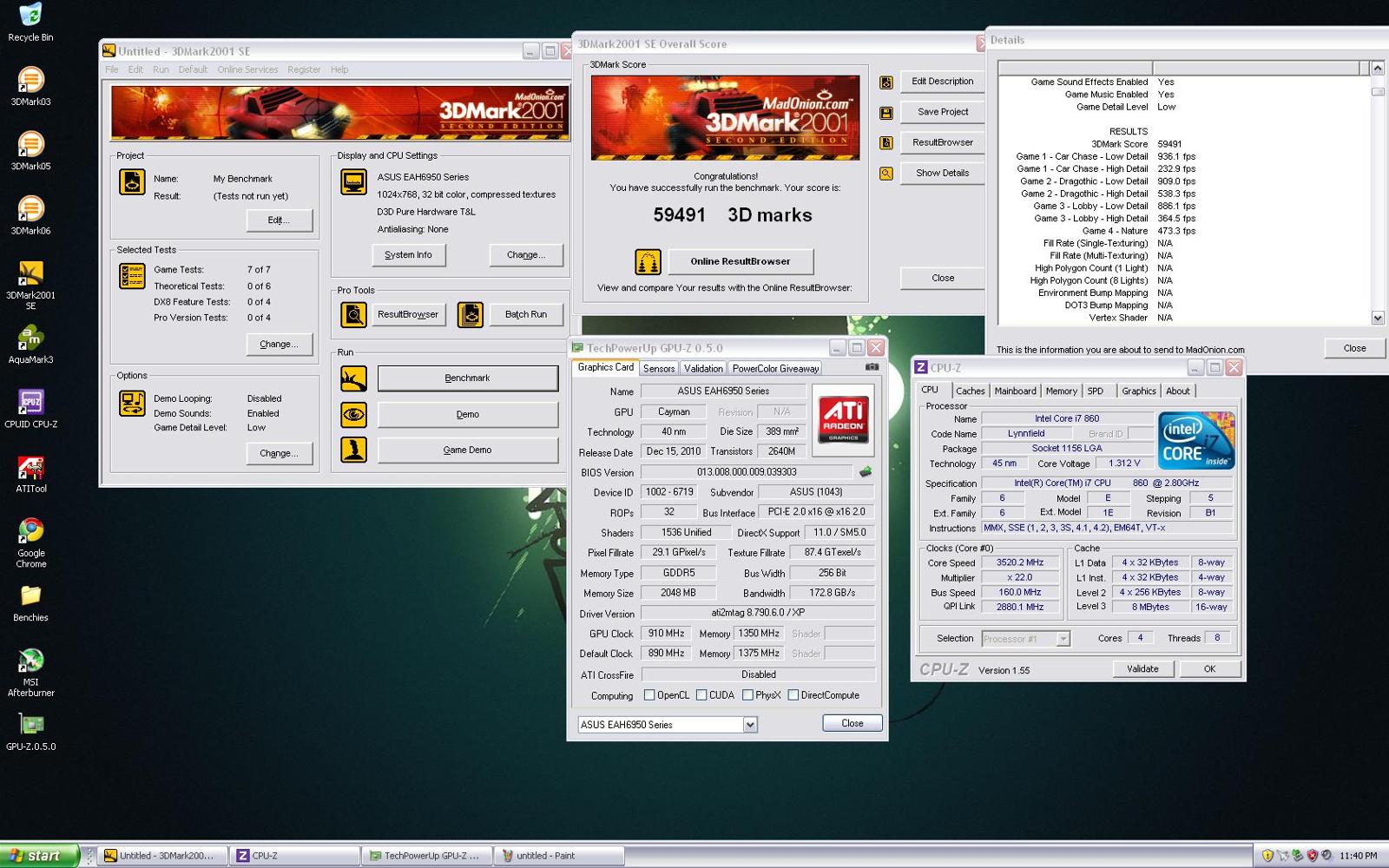Click the Online ResultBrowser icon
Image resolution: width=1389 pixels, height=868 pixels.
648,261
